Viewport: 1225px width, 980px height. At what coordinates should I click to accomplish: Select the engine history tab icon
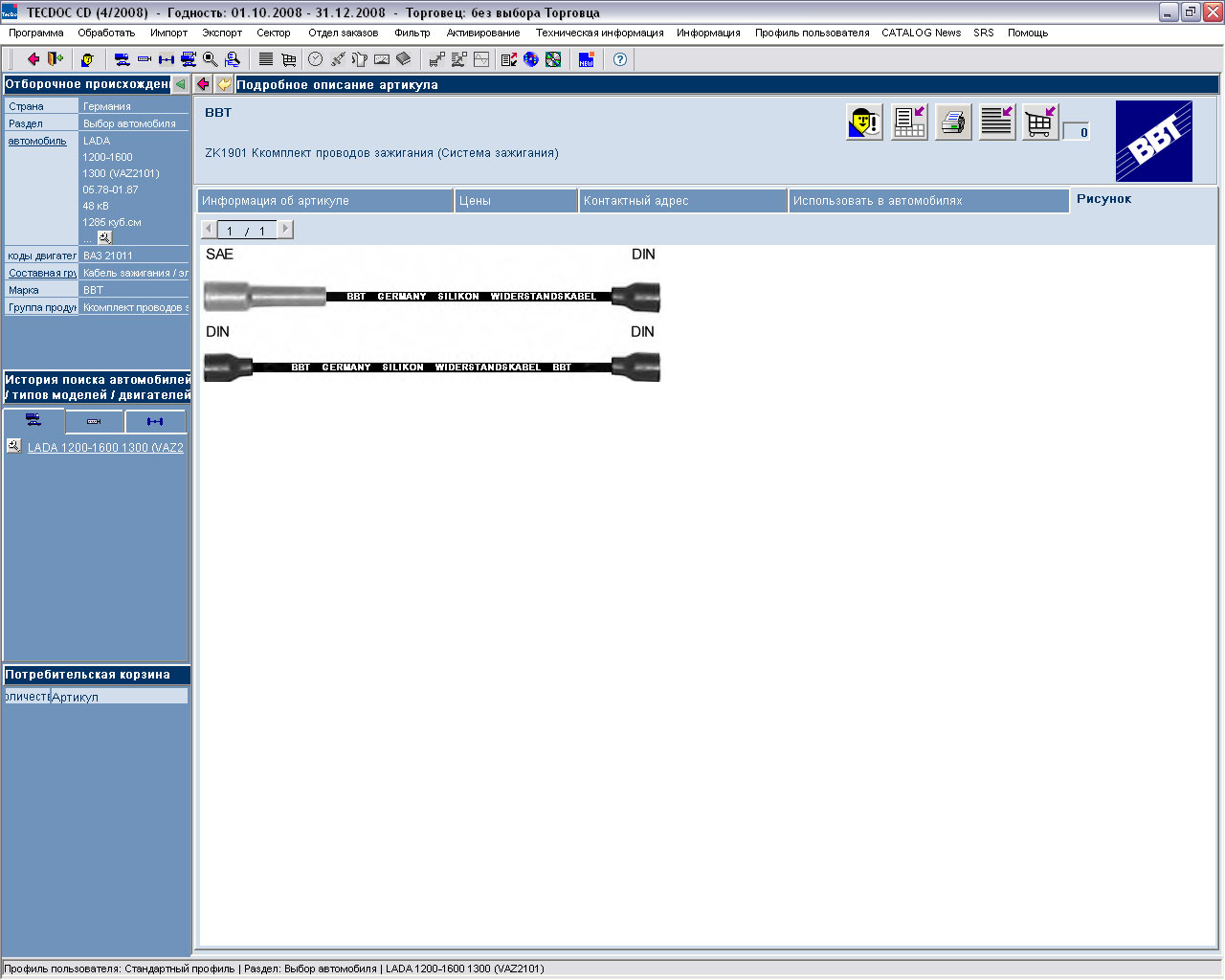(x=94, y=421)
